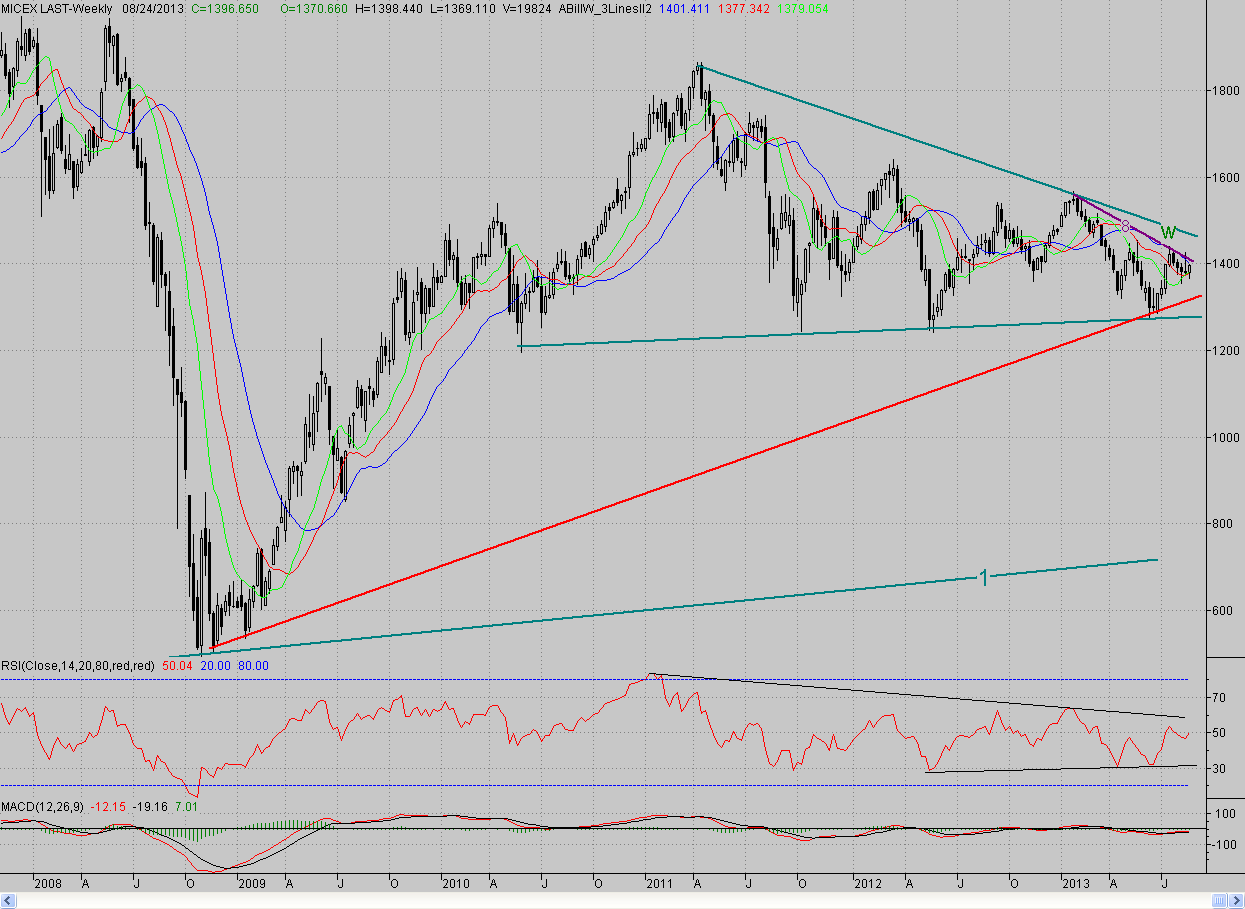1245x909 pixels.
Task: Click the 2009 year marker on time axis
Action: (251, 883)
